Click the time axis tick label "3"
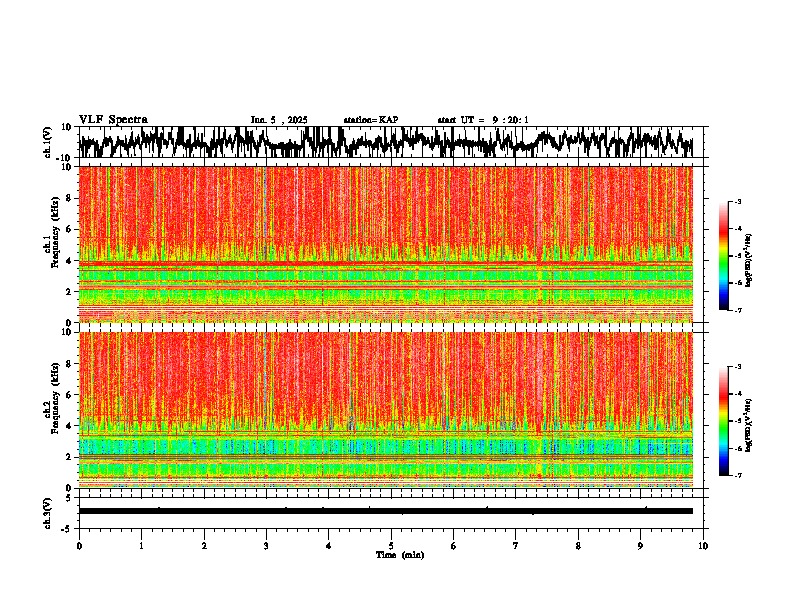The width and height of the screenshot is (792, 612). (267, 546)
